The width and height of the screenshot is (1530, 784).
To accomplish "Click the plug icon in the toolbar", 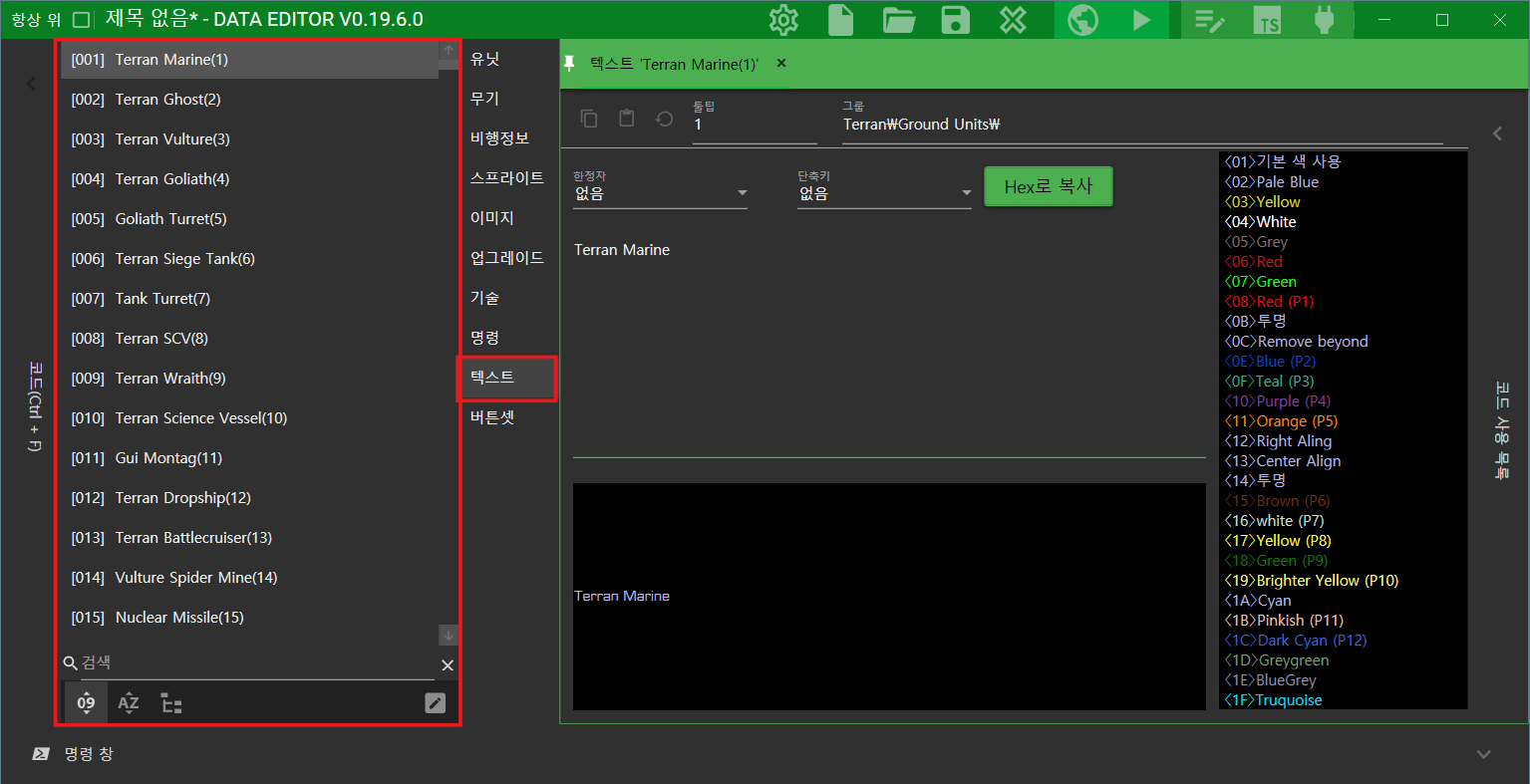I will pos(1324,20).
